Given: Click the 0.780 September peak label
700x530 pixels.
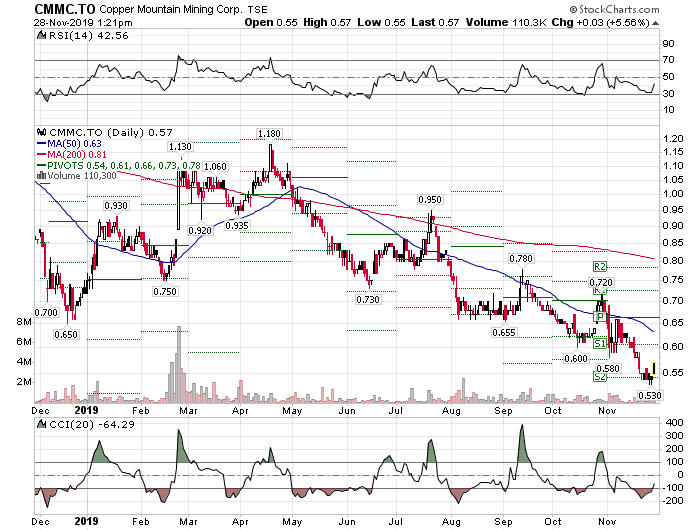Looking at the screenshot, I should (521, 259).
